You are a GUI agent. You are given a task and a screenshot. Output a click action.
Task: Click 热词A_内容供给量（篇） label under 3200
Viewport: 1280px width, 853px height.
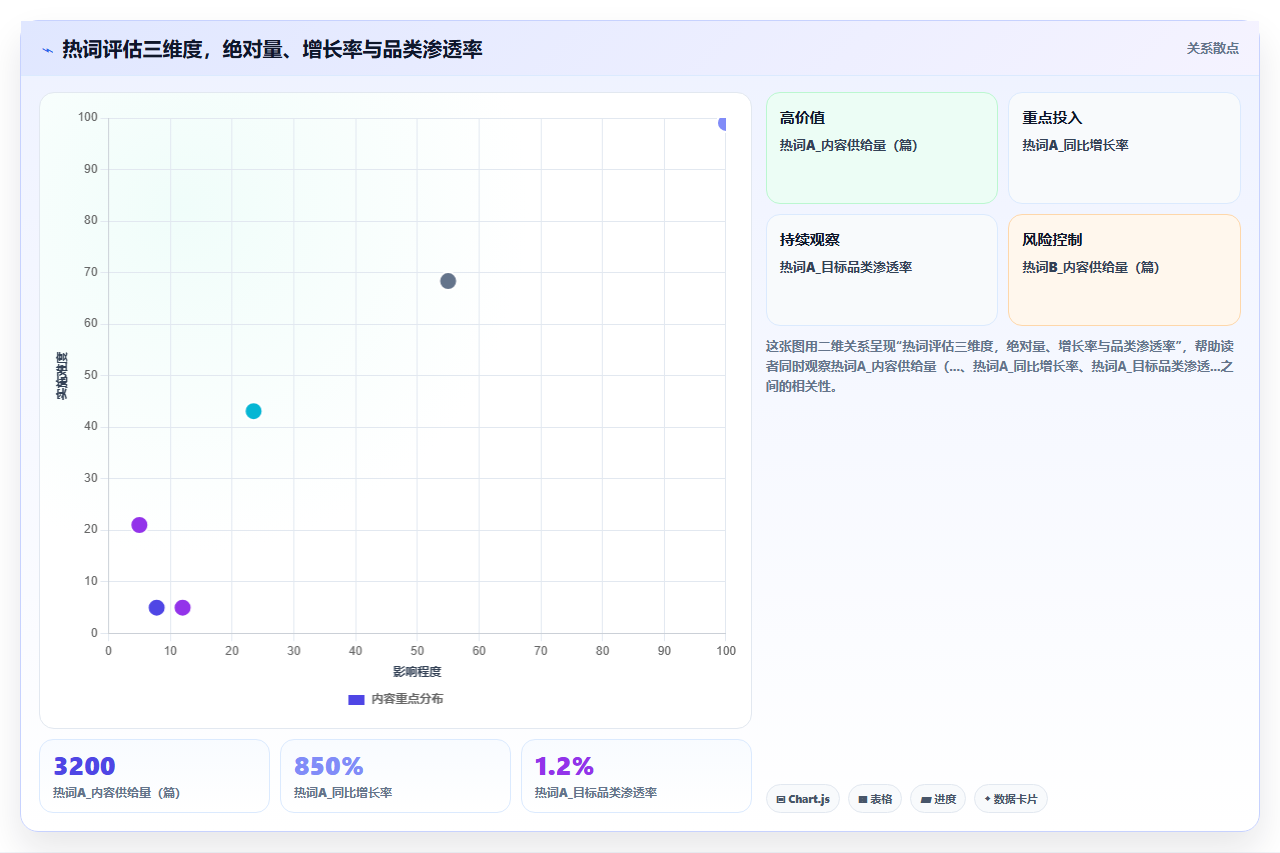[116, 793]
